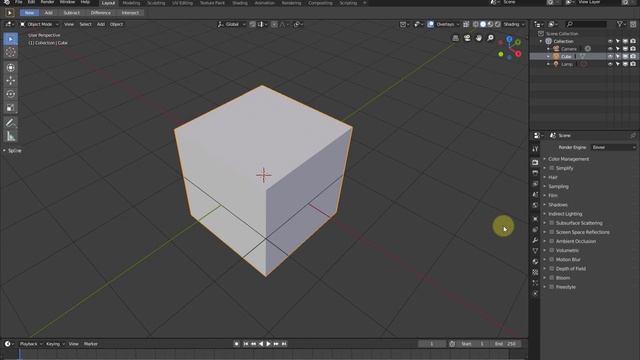The width and height of the screenshot is (640, 360).
Task: Enable the Motion Blur checkbox
Action: click(x=551, y=259)
